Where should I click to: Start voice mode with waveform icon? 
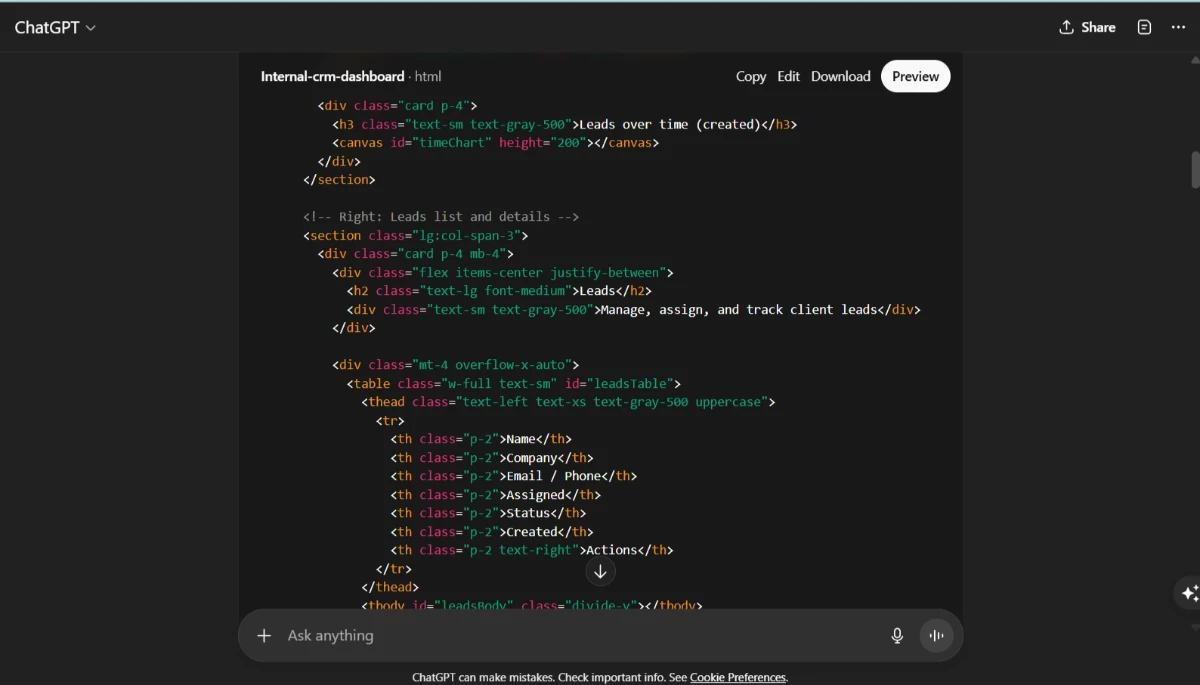(x=937, y=635)
